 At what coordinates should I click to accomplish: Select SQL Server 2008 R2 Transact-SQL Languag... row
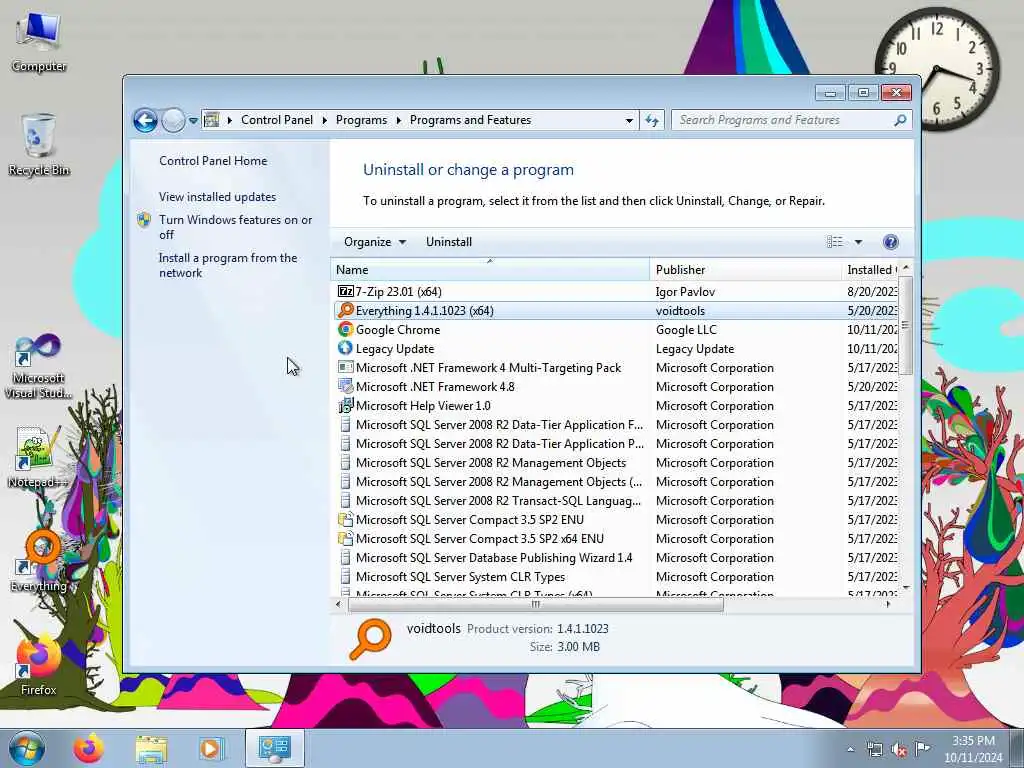pos(615,500)
